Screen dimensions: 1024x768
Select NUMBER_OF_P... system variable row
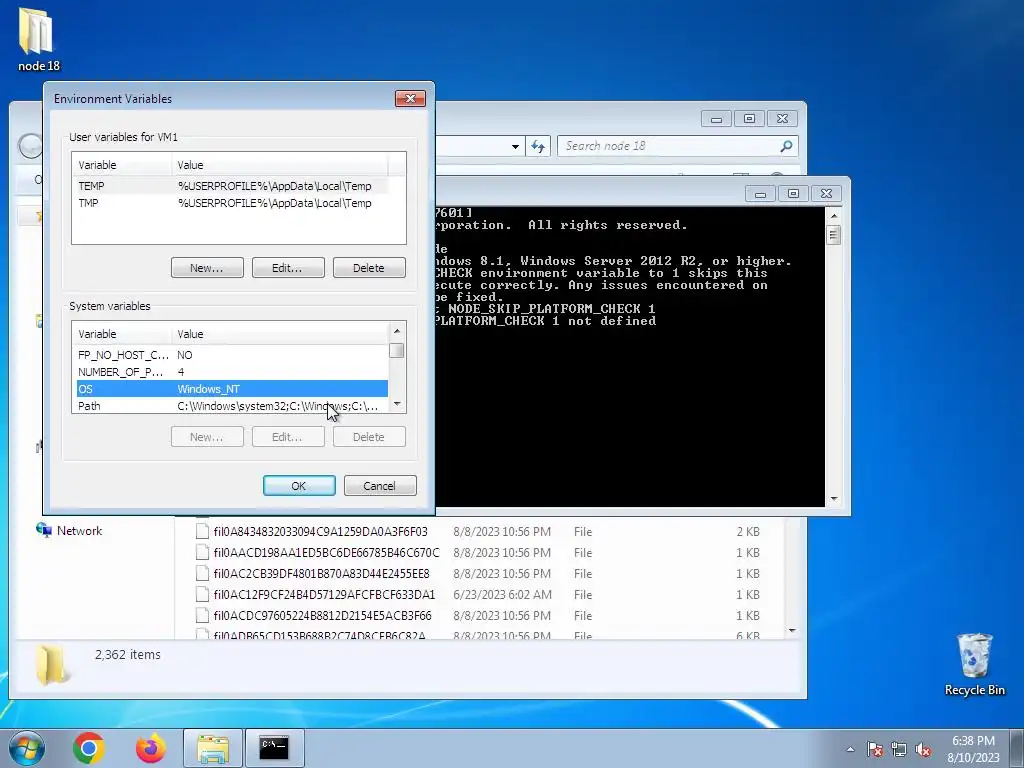[x=232, y=372]
